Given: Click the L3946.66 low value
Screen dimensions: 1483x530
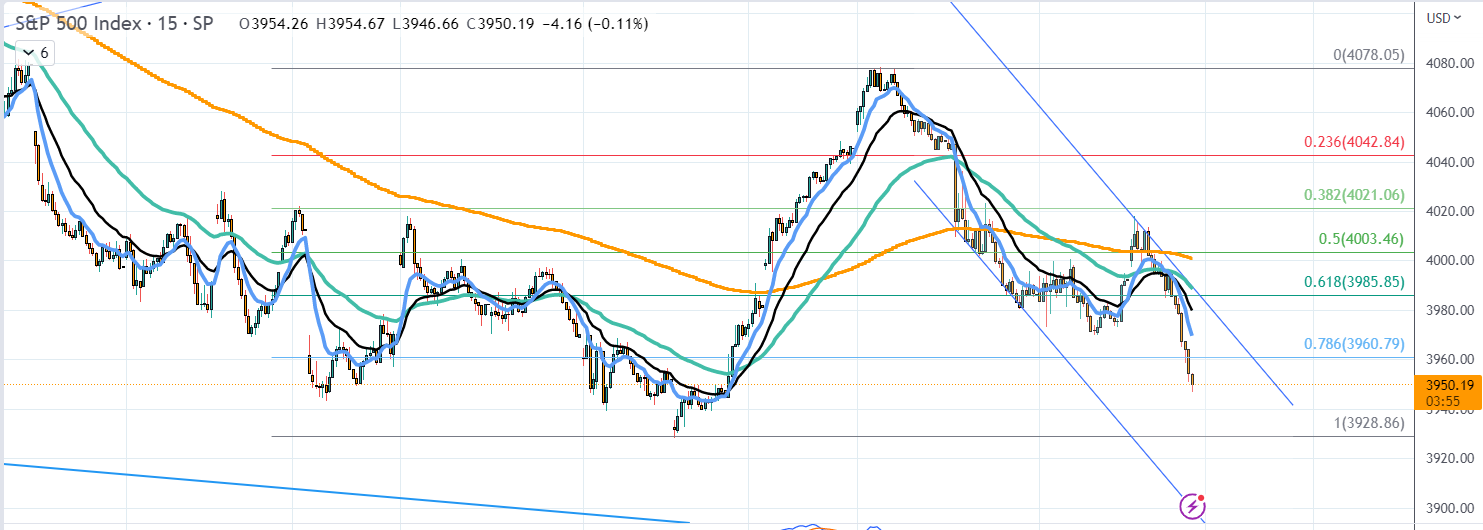Looking at the screenshot, I should point(424,23).
